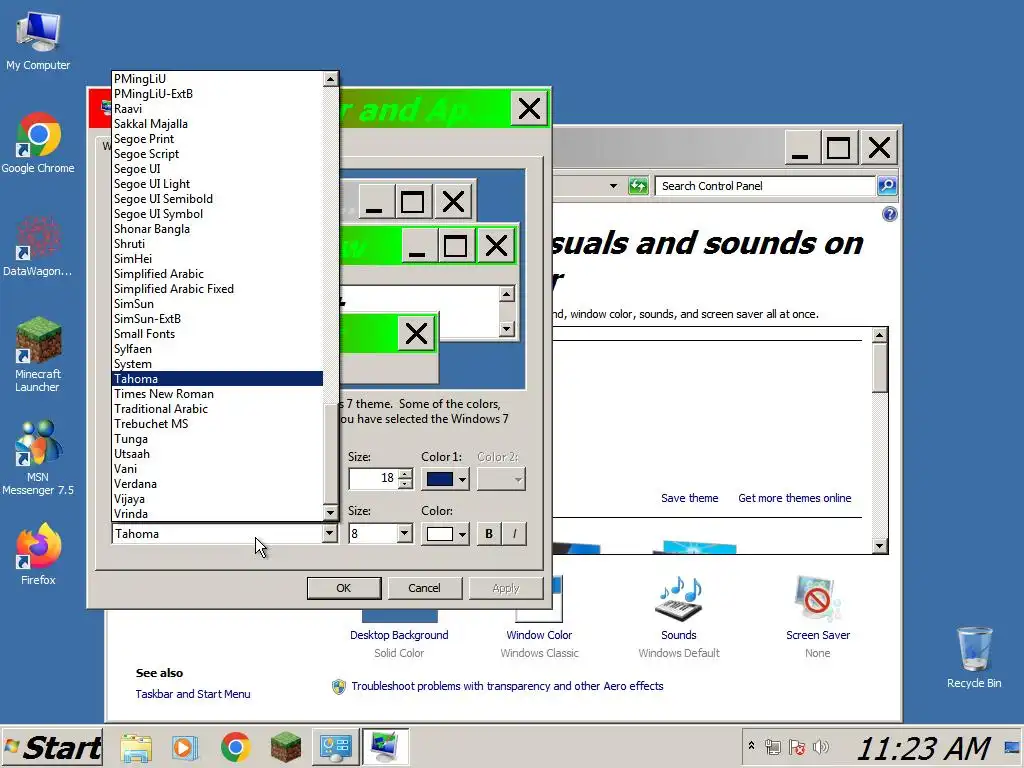The width and height of the screenshot is (1024, 768).
Task: Choose Small Fonts from font list
Action: pos(217,334)
